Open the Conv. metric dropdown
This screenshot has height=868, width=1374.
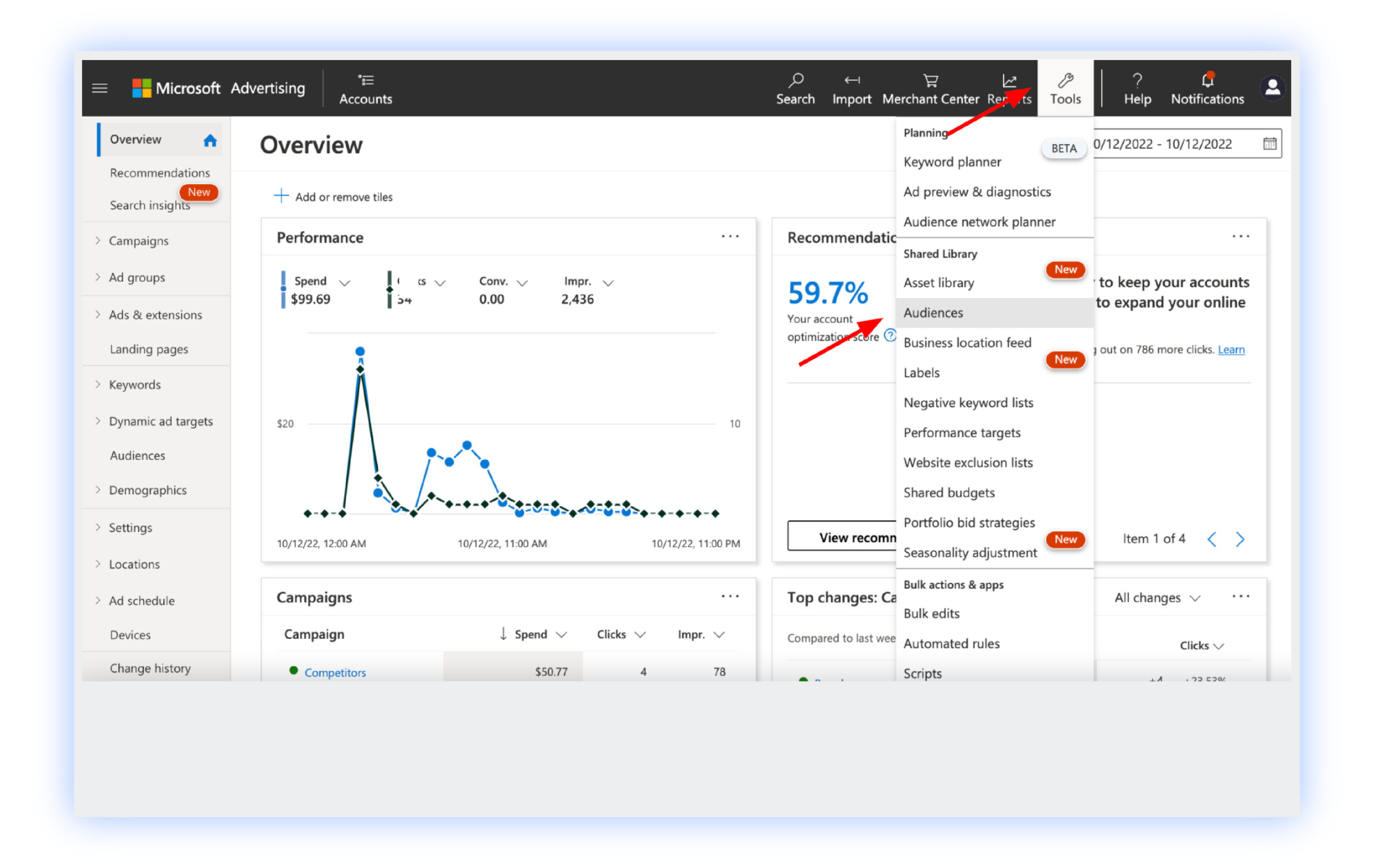[522, 282]
